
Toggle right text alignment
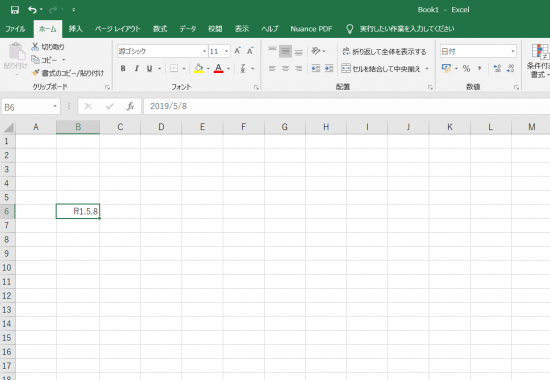point(299,68)
